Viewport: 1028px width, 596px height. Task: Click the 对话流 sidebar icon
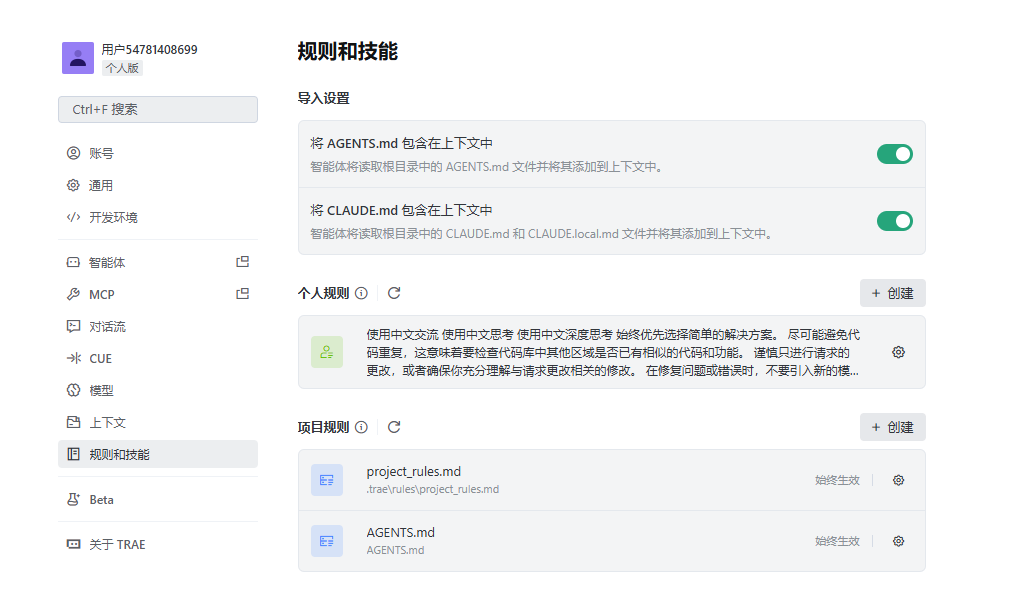click(x=71, y=325)
